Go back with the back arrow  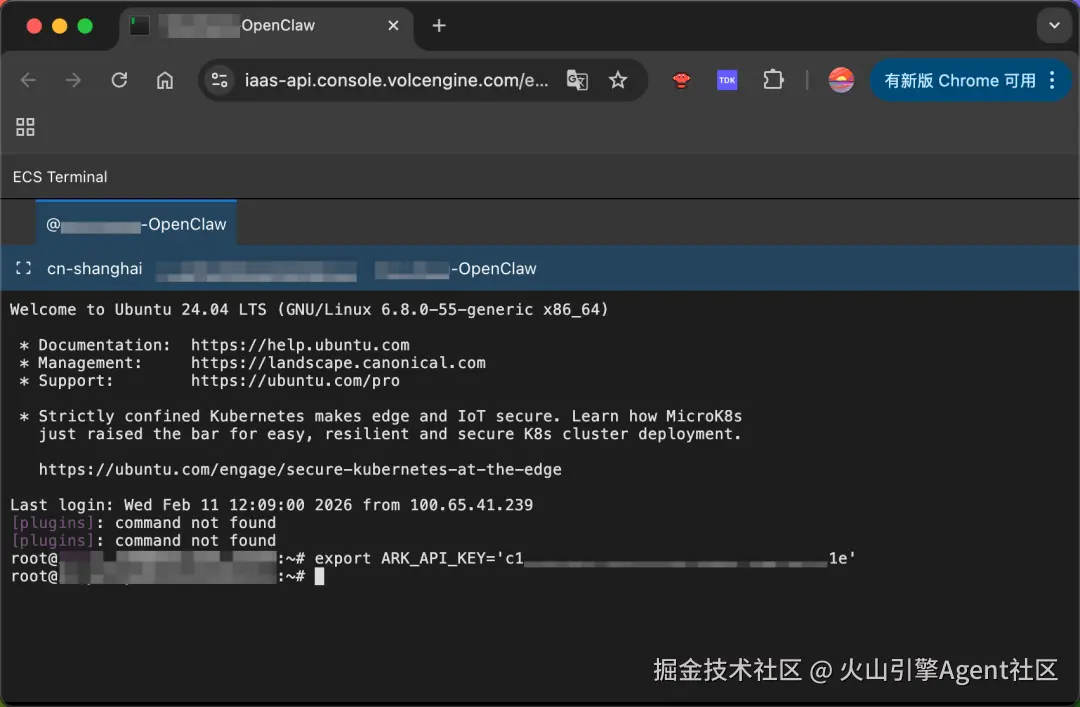tap(28, 81)
